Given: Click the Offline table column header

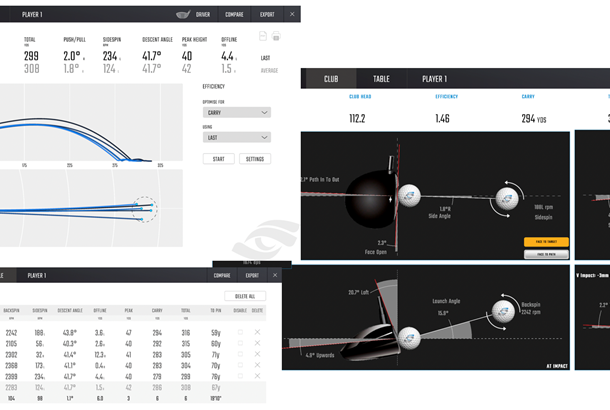Looking at the screenshot, I should pos(100,310).
